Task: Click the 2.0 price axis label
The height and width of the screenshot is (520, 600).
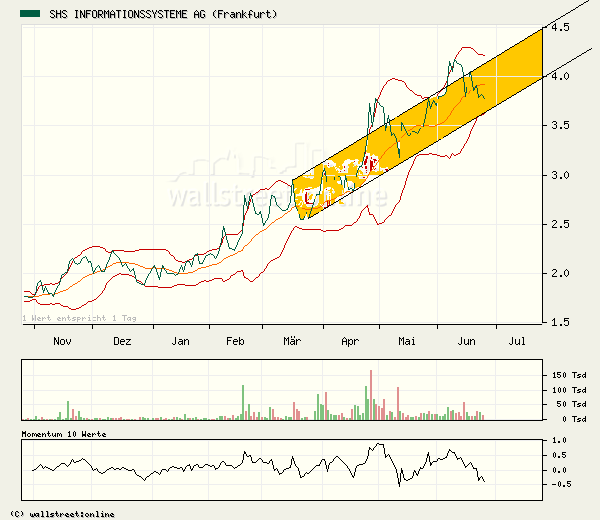Action: click(x=561, y=274)
